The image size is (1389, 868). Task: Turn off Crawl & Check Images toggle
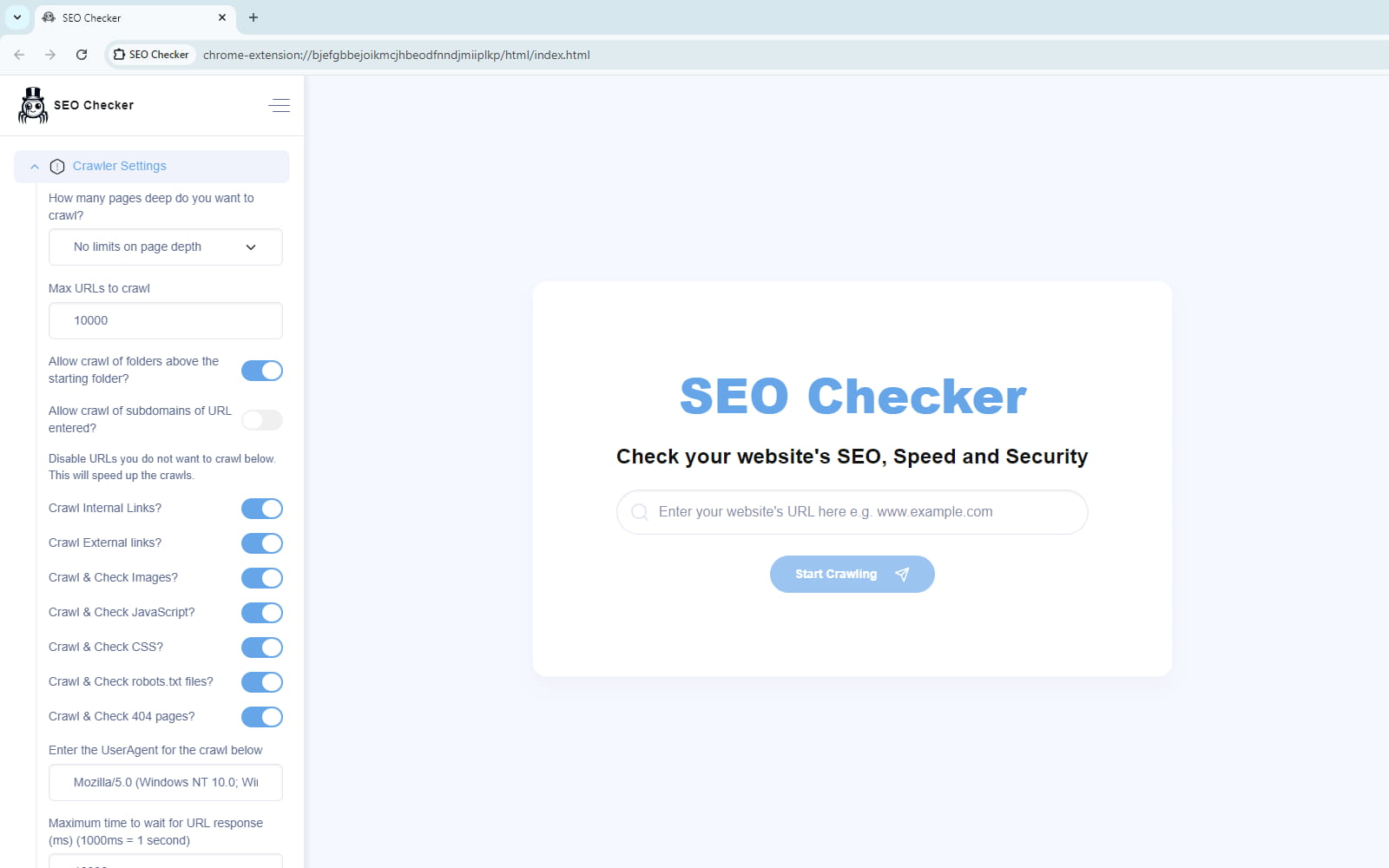[261, 577]
